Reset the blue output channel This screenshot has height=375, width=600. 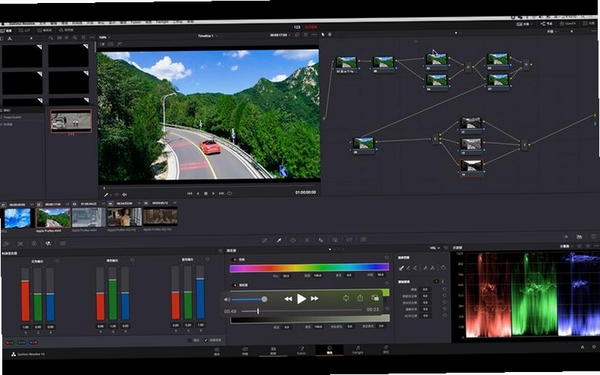207,259
